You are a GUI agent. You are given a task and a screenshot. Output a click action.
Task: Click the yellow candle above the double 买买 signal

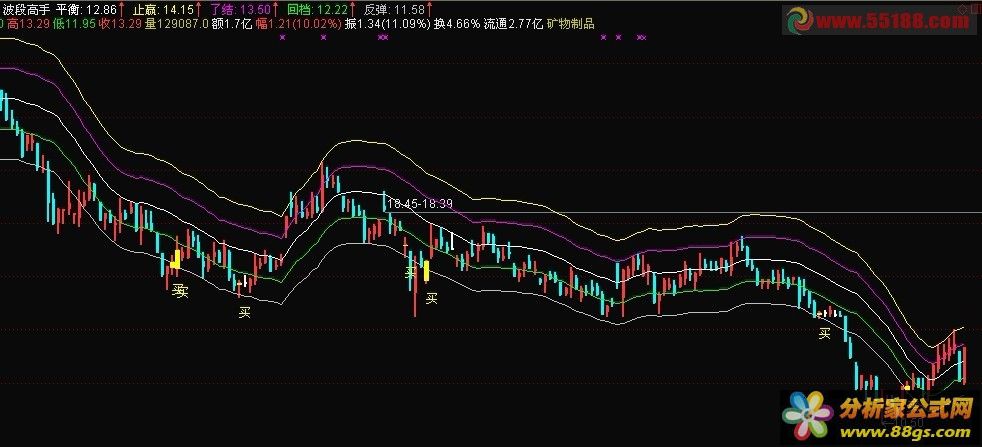click(176, 259)
